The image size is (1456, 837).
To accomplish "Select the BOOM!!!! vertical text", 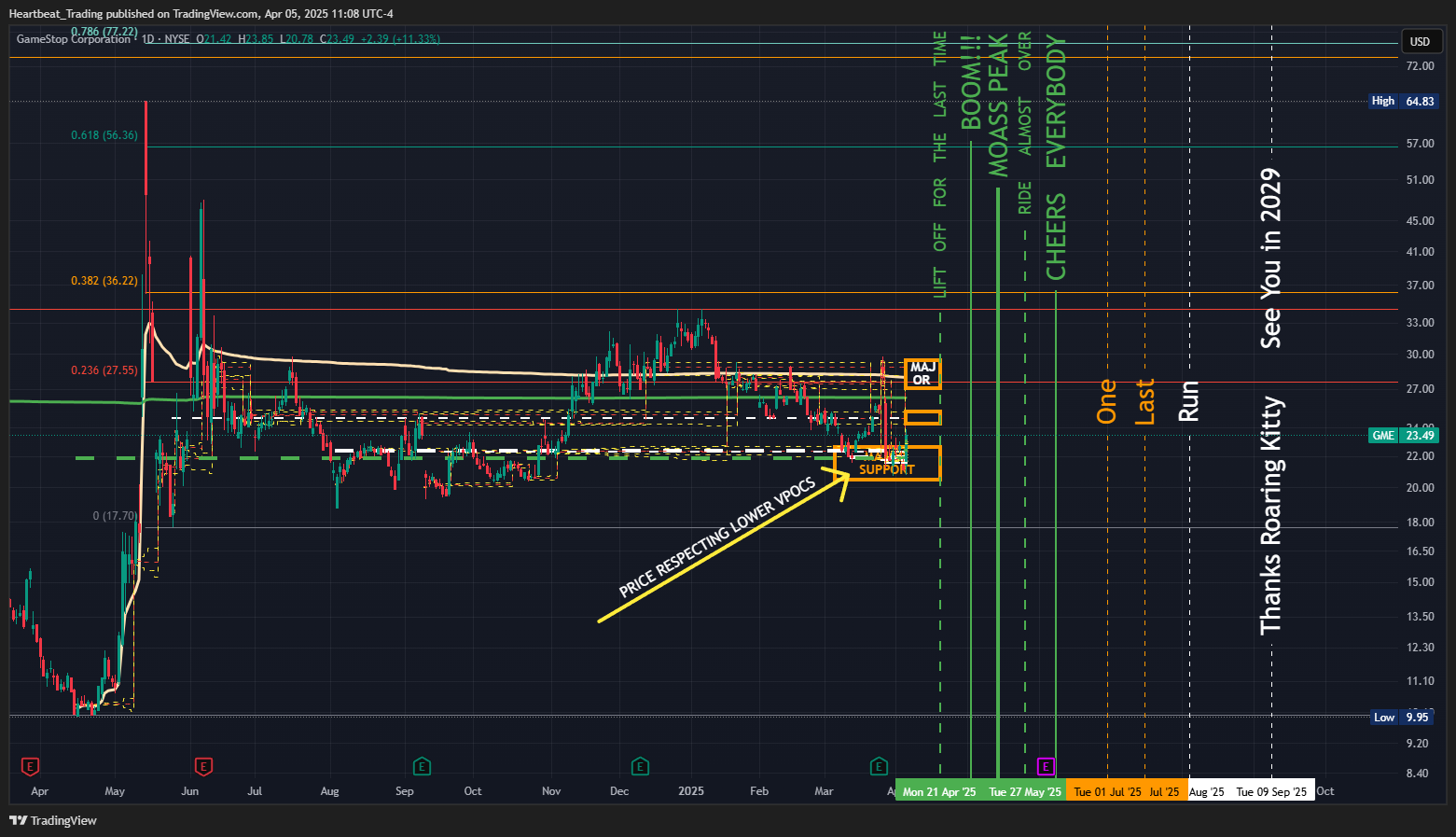I will pyautogui.click(x=972, y=82).
